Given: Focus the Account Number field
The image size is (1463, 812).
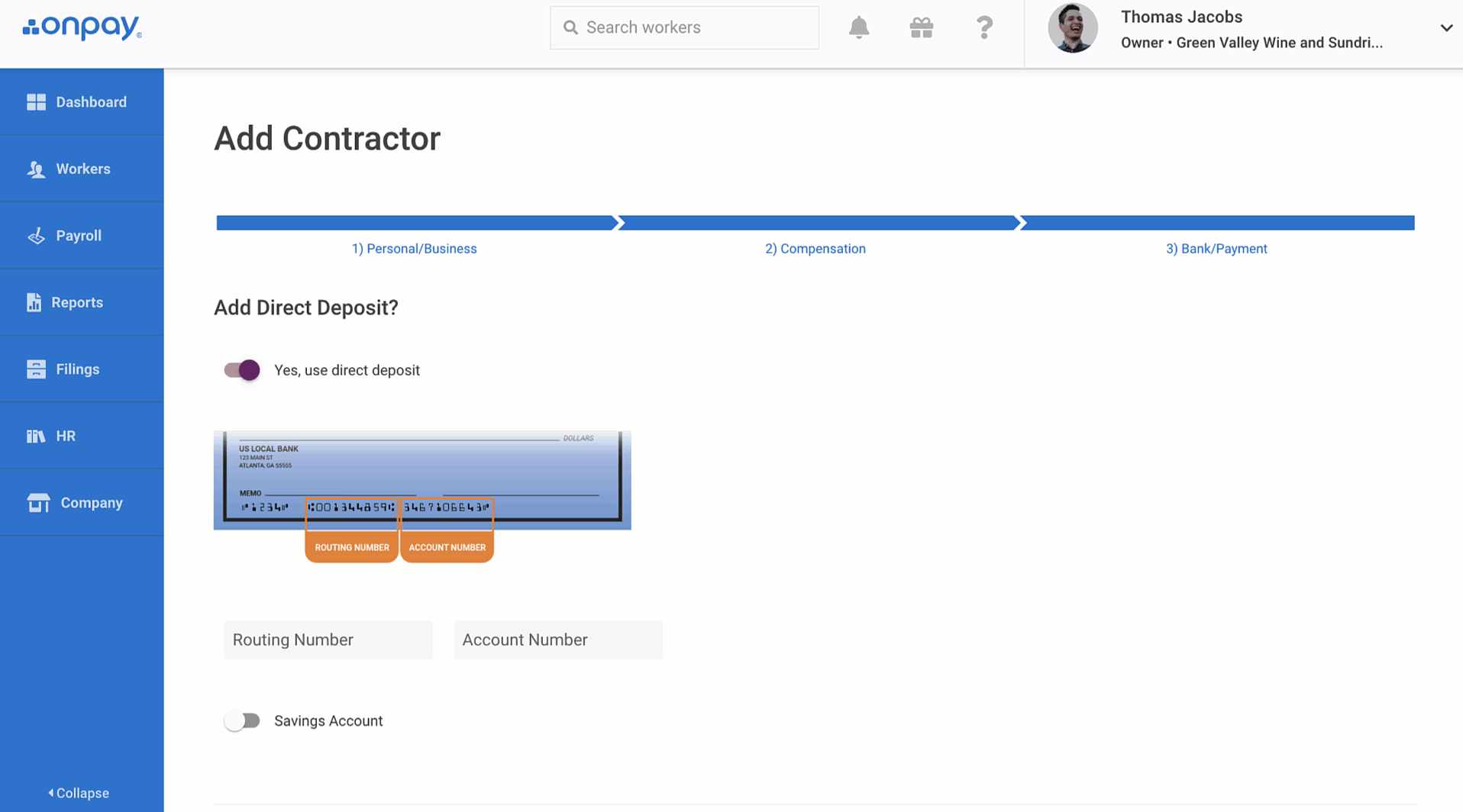Looking at the screenshot, I should coord(558,640).
